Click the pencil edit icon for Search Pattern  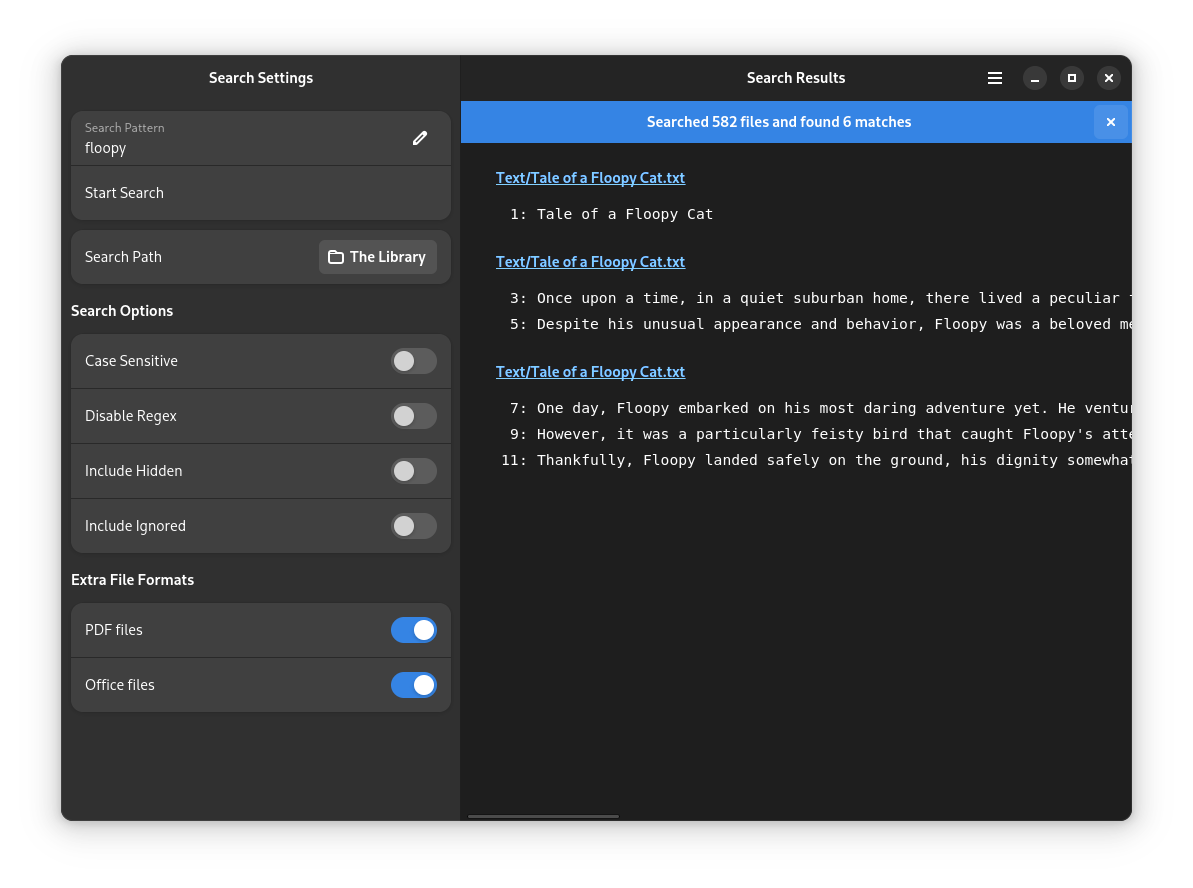420,138
